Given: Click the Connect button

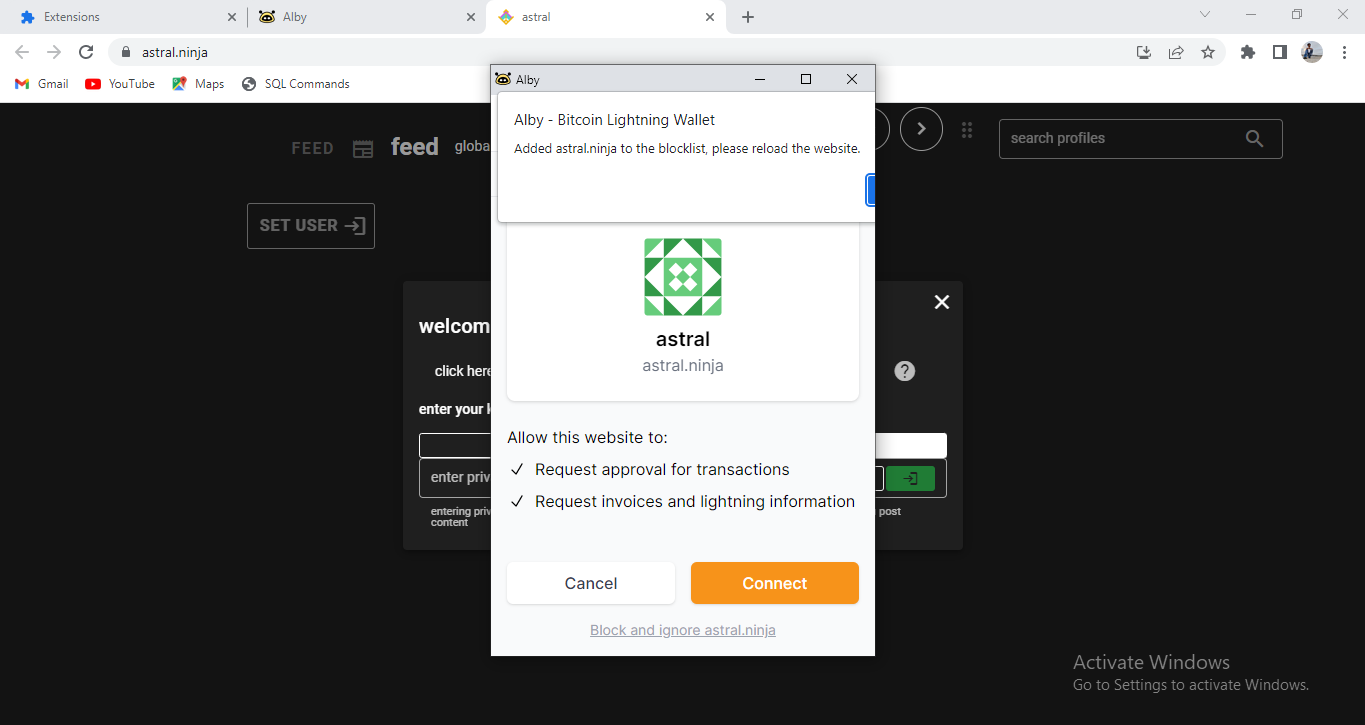Looking at the screenshot, I should [774, 583].
